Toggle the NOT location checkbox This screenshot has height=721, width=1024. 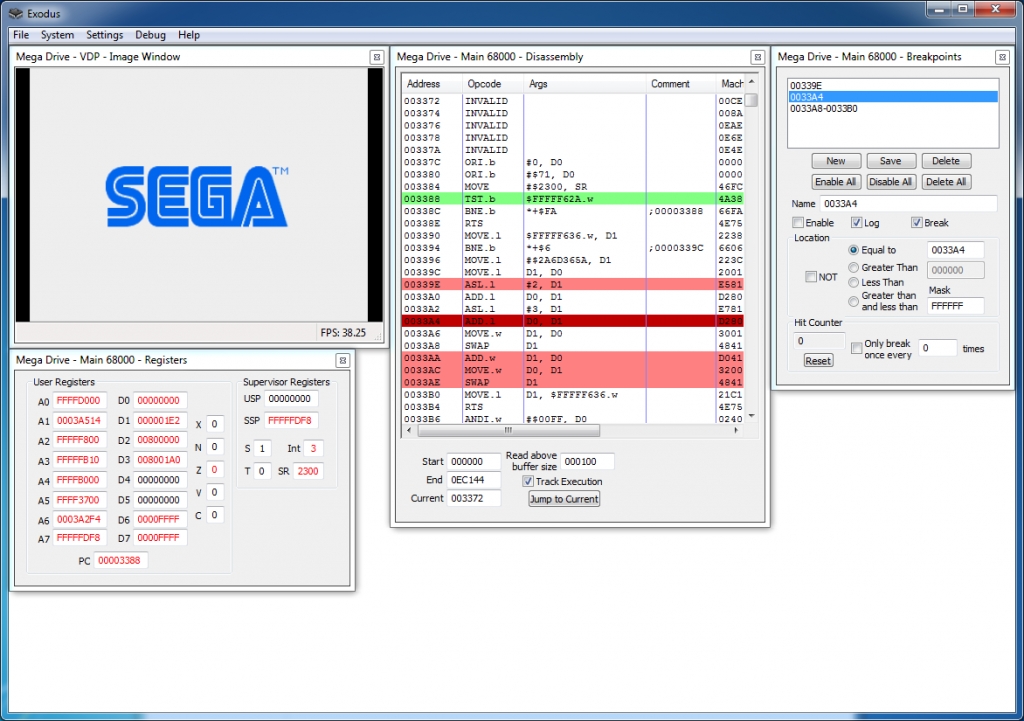point(811,277)
